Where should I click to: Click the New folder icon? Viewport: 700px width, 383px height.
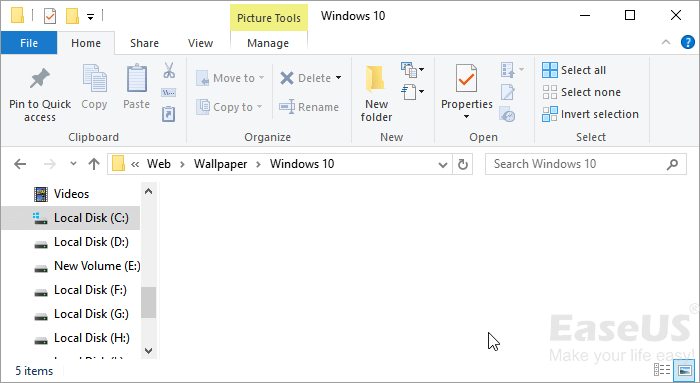pos(375,79)
